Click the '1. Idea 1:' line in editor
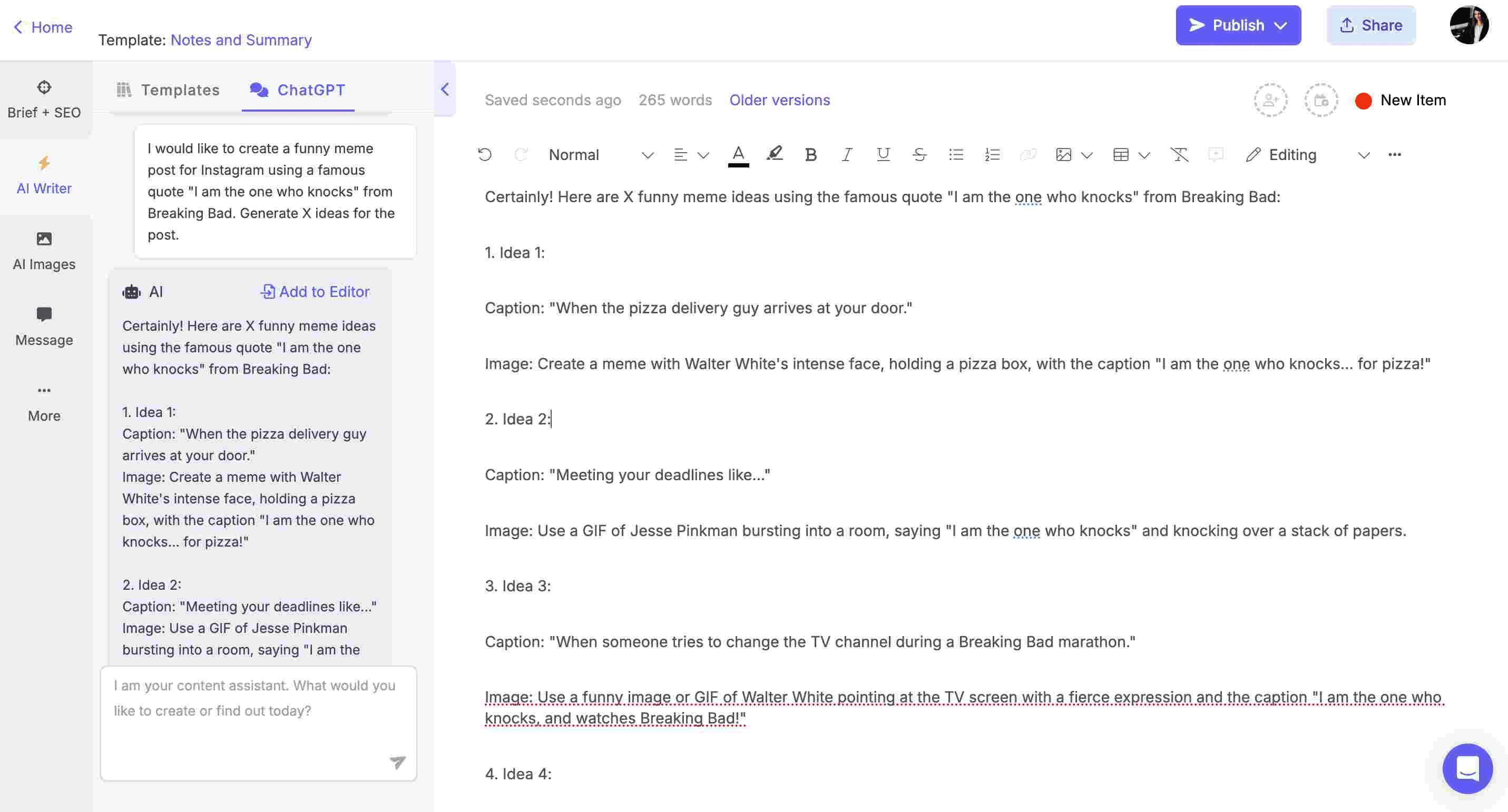The image size is (1508, 812). pos(515,252)
